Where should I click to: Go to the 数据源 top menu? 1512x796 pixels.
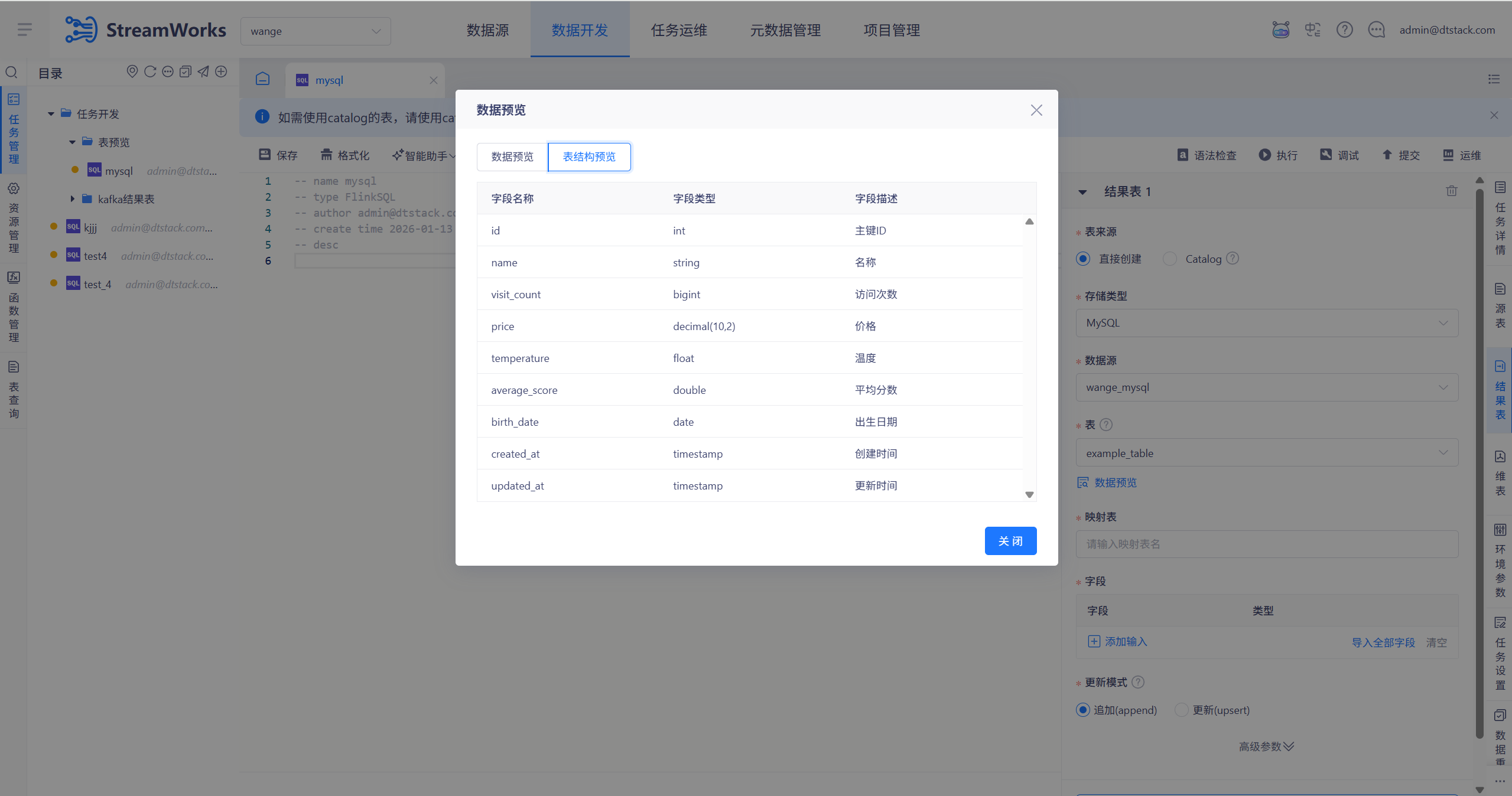(487, 30)
